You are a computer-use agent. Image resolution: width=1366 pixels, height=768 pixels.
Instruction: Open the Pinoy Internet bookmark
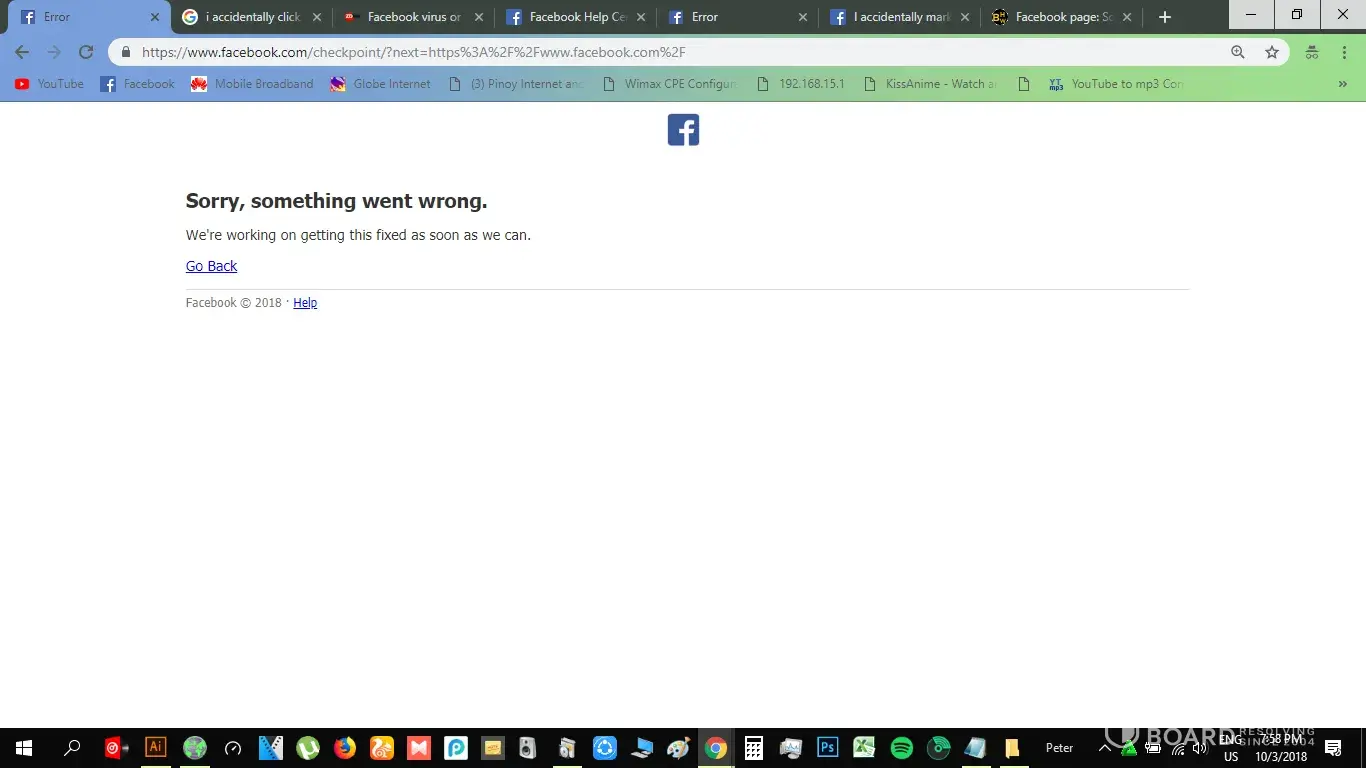click(x=516, y=84)
